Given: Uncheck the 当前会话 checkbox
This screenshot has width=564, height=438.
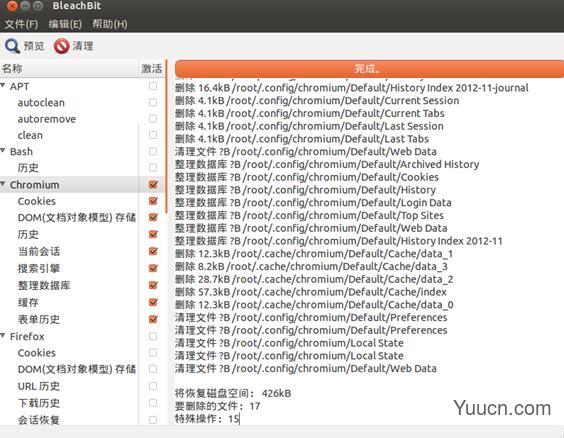Looking at the screenshot, I should coord(153,251).
